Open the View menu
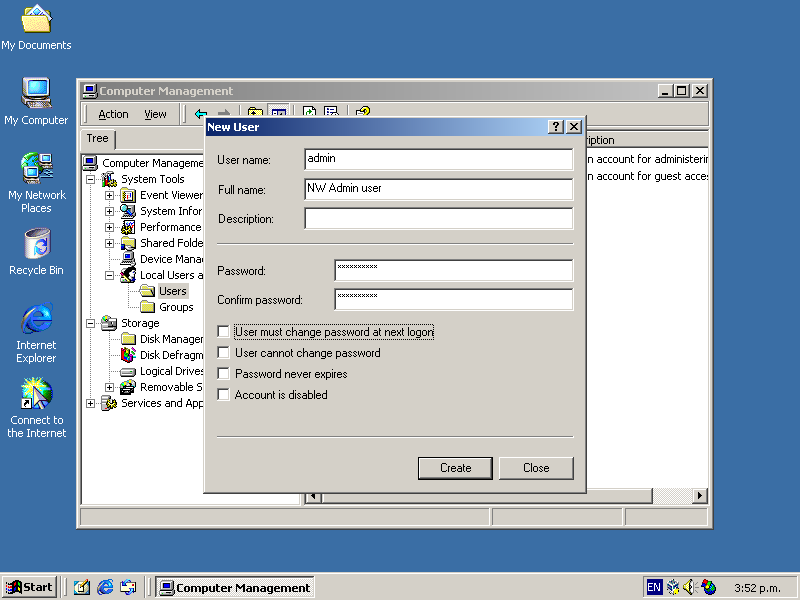Image resolution: width=800 pixels, height=600 pixels. coord(155,114)
